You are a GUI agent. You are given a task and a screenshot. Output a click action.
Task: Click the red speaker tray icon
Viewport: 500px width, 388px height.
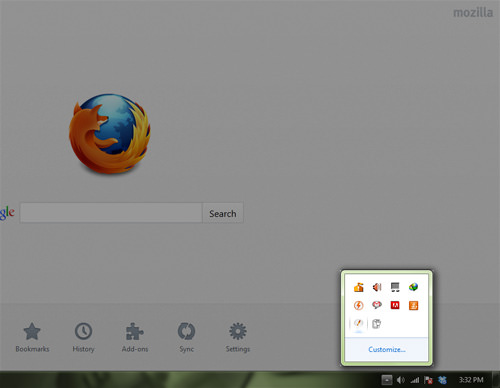click(377, 287)
